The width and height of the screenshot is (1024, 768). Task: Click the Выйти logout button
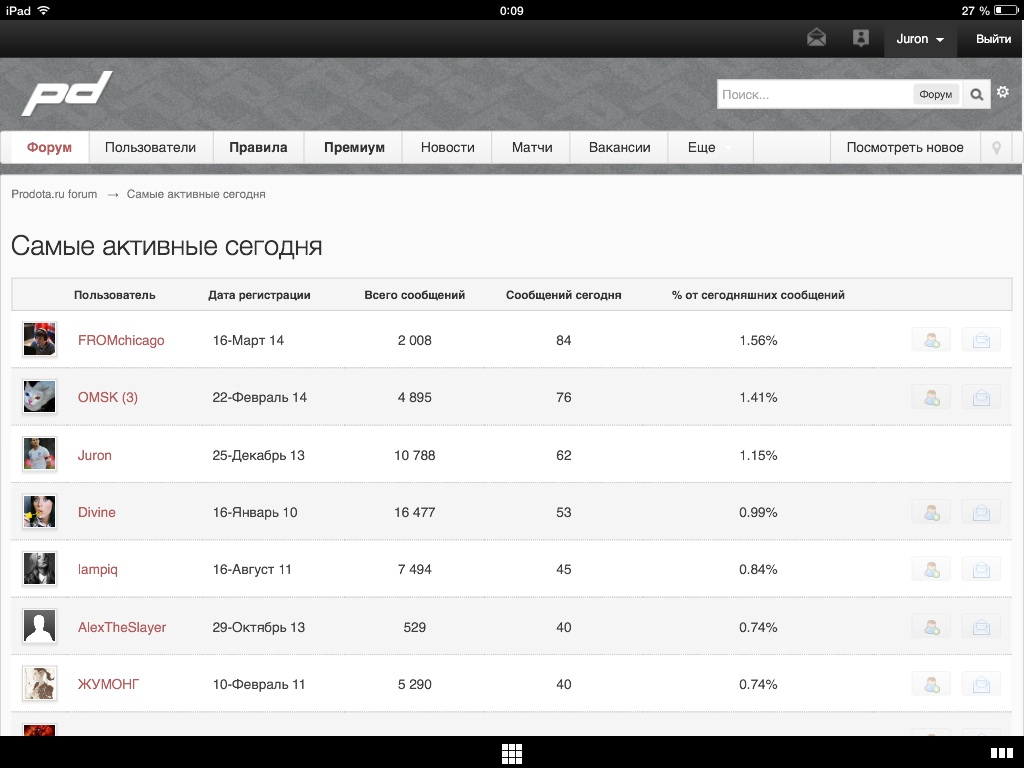pos(993,39)
